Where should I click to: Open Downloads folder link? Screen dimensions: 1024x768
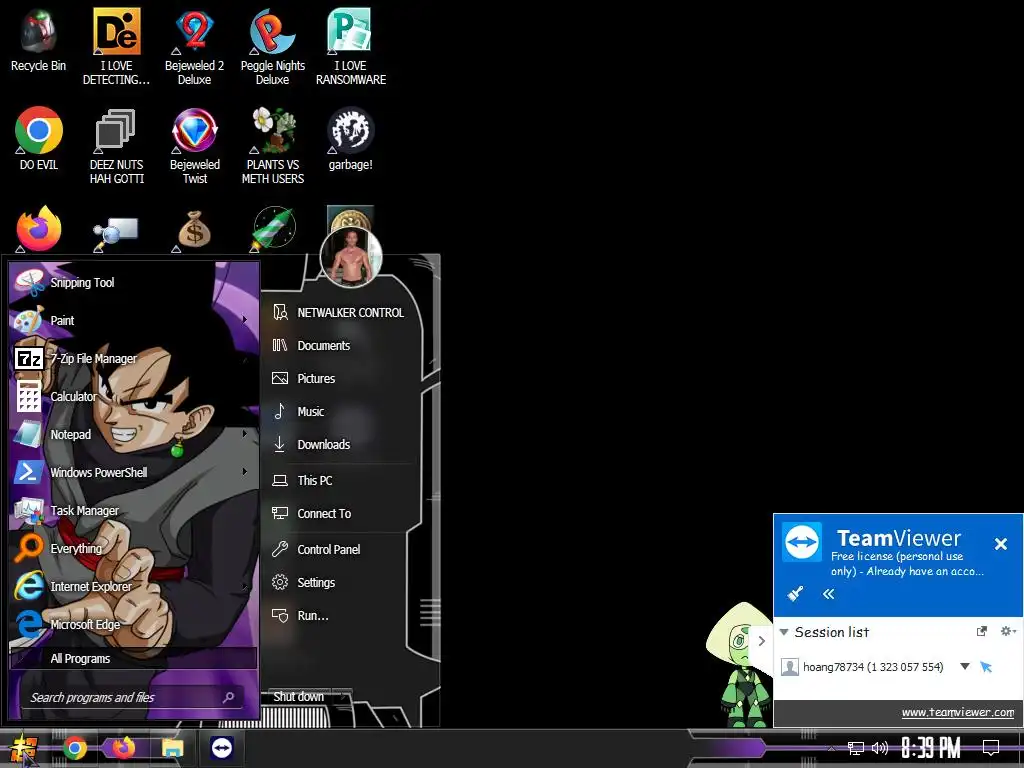pos(340,445)
